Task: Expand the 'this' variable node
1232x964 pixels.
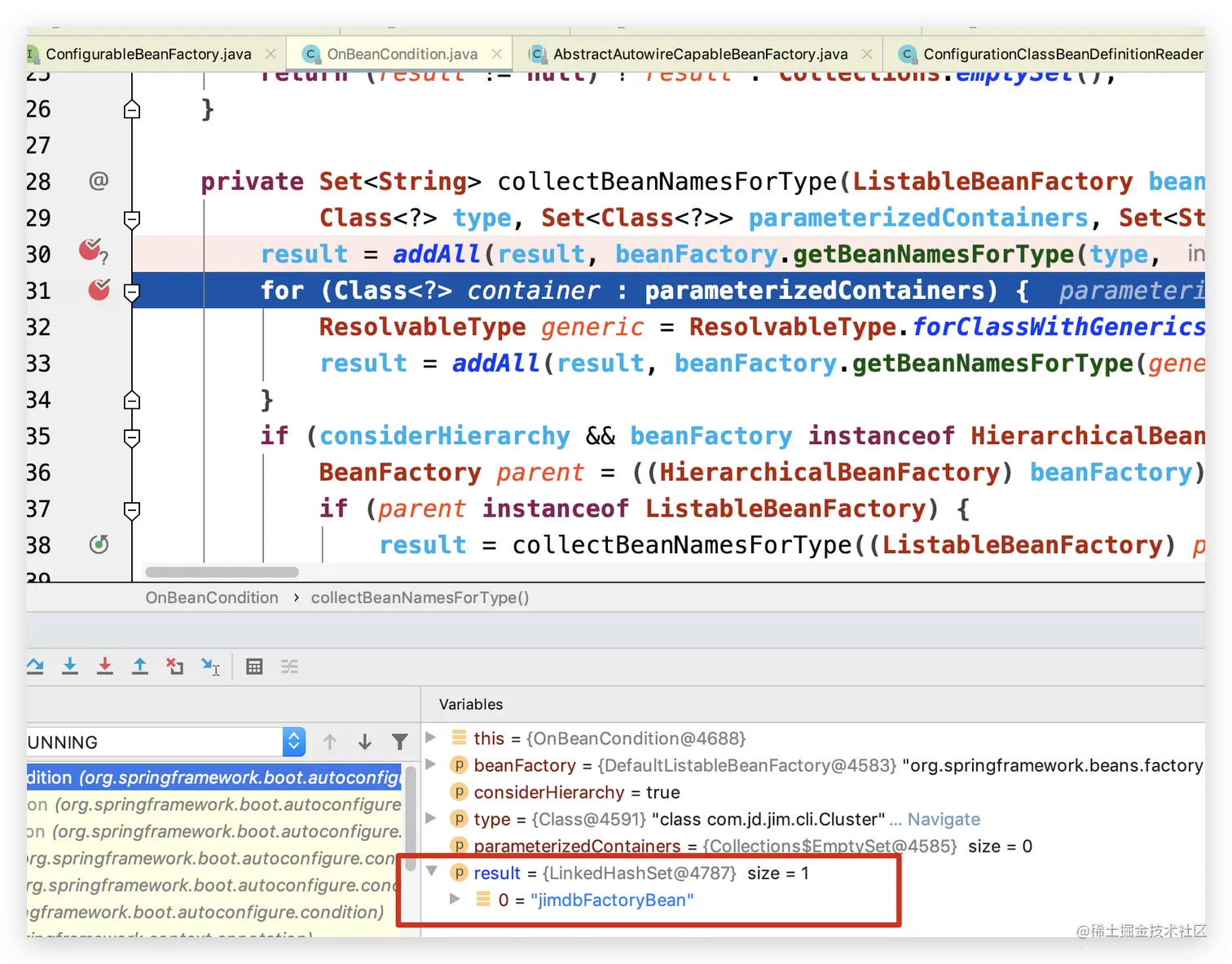Action: tap(431, 737)
